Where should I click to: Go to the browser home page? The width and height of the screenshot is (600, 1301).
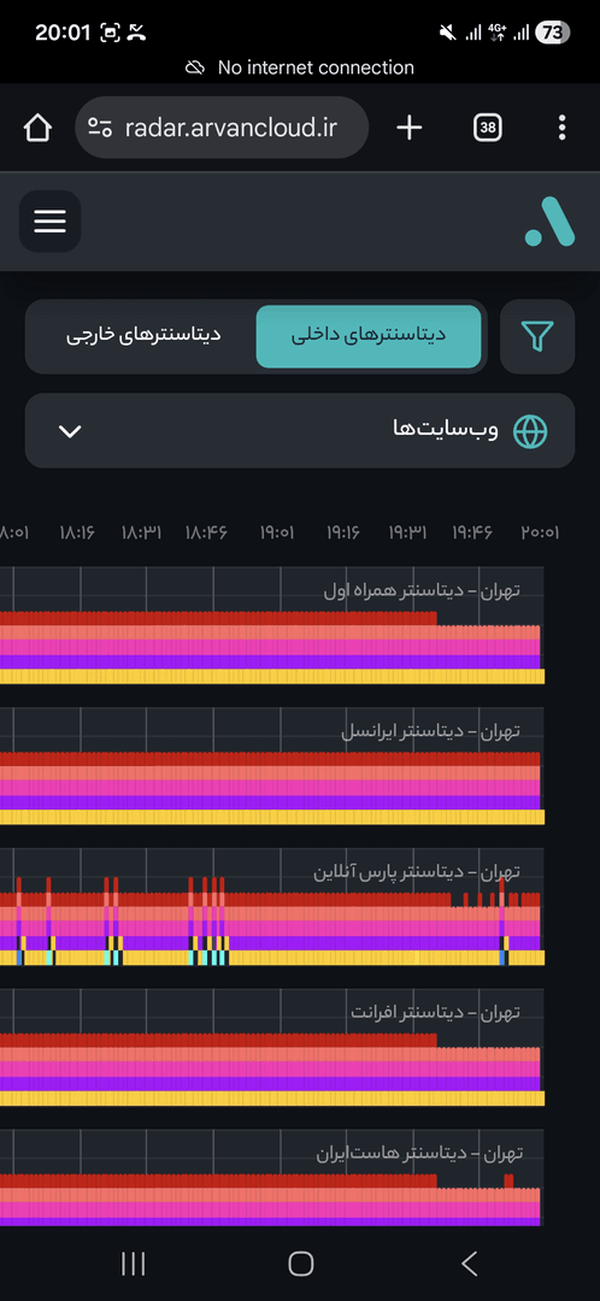37,128
